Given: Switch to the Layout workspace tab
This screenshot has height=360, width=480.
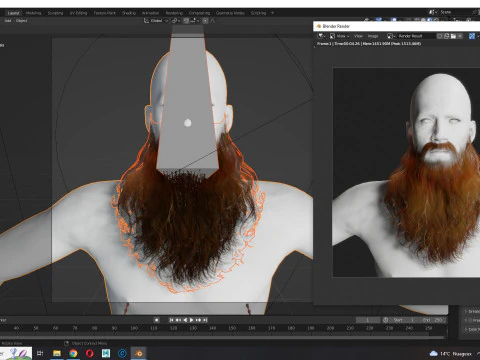Looking at the screenshot, I should coord(13,13).
